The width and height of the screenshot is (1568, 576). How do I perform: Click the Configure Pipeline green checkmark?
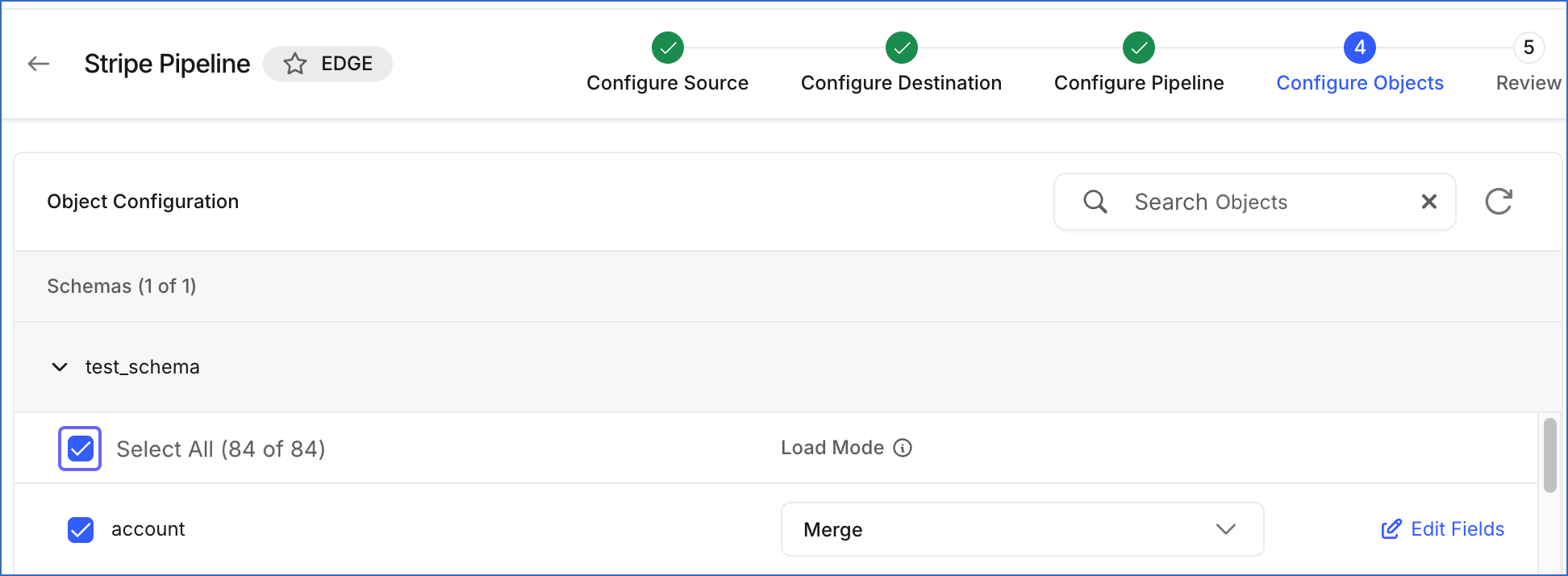click(x=1139, y=48)
